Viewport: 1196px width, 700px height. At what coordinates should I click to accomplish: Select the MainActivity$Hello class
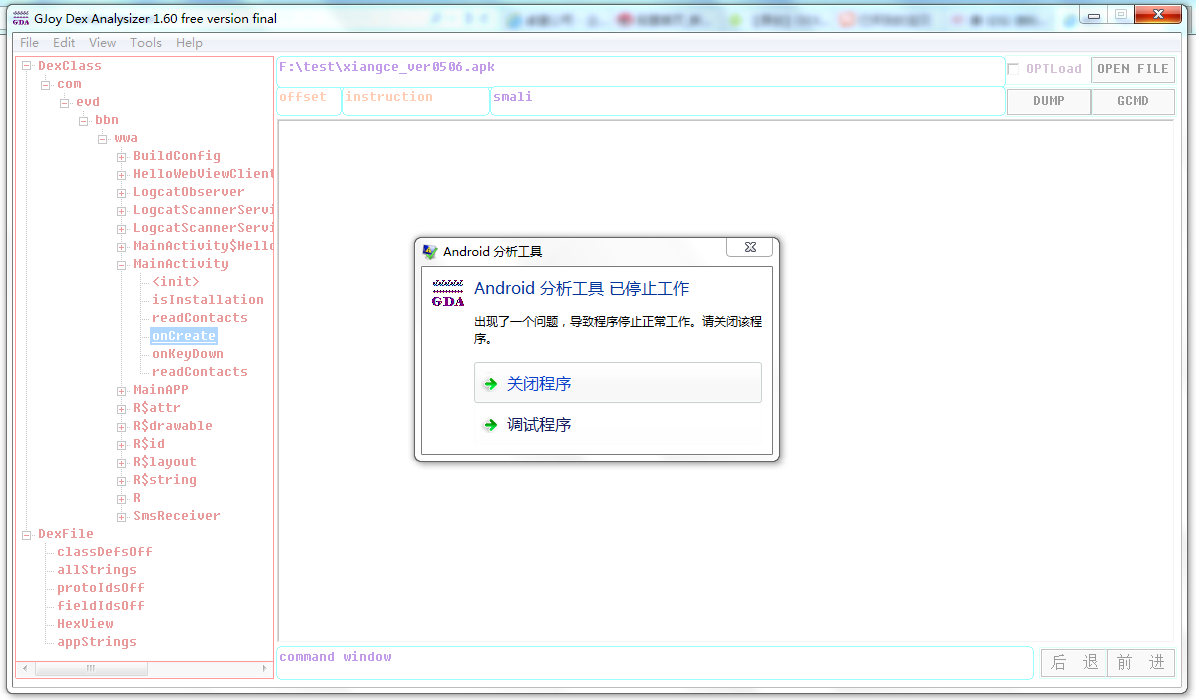pos(202,246)
